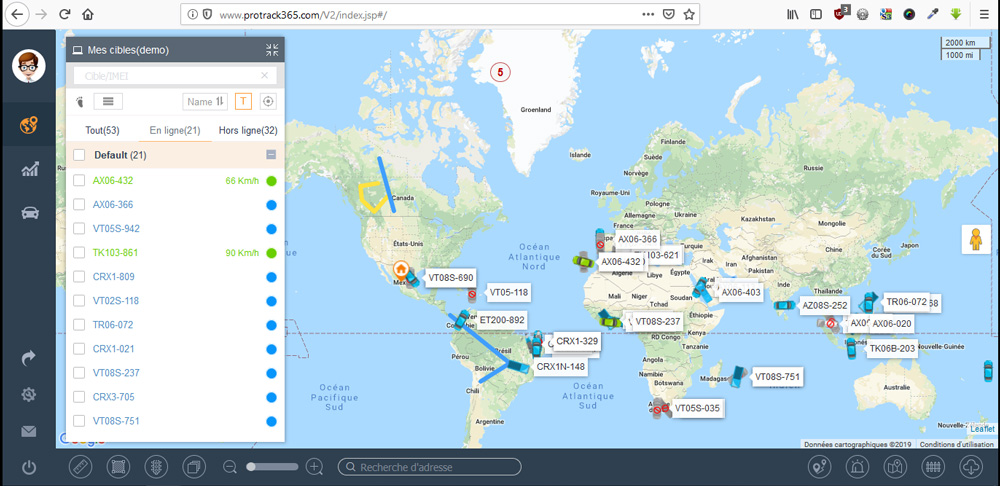Click the power logout icon
The height and width of the screenshot is (486, 1000).
tap(29, 468)
